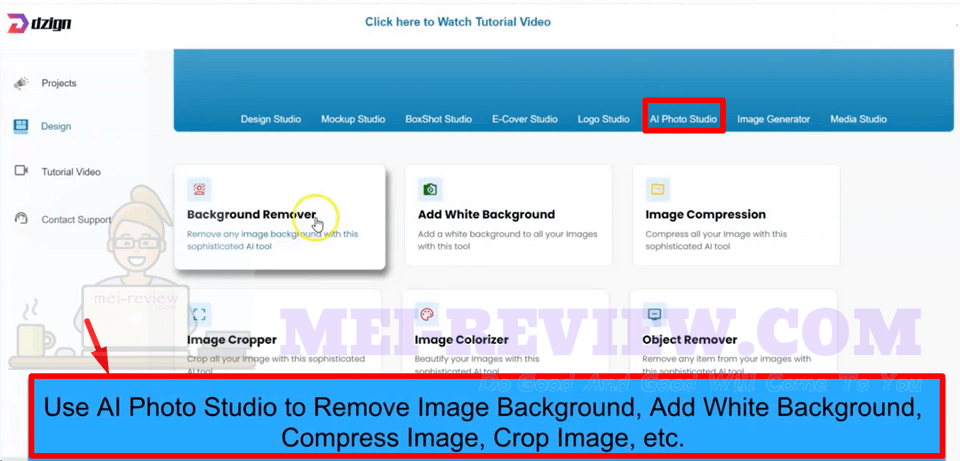Open the Image Cropper tool

278,332
